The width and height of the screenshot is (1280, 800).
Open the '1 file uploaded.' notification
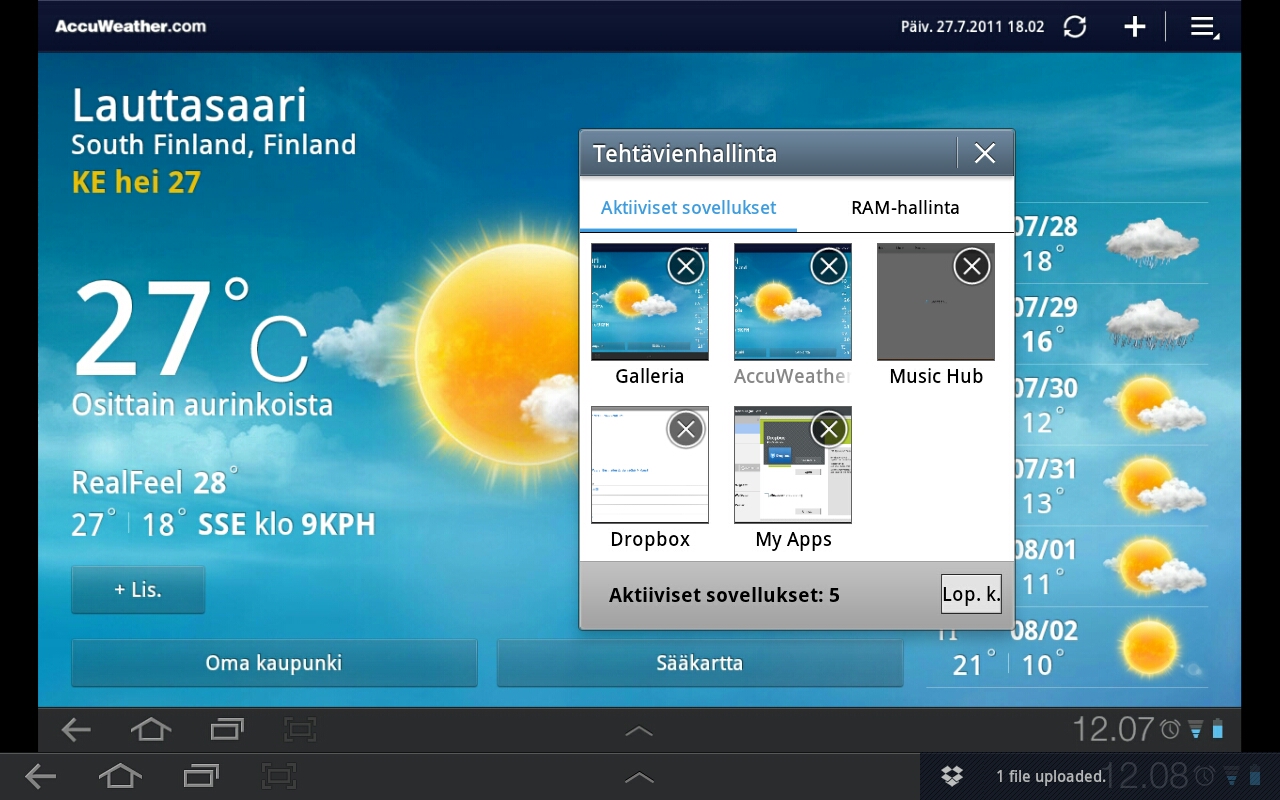tap(1051, 776)
